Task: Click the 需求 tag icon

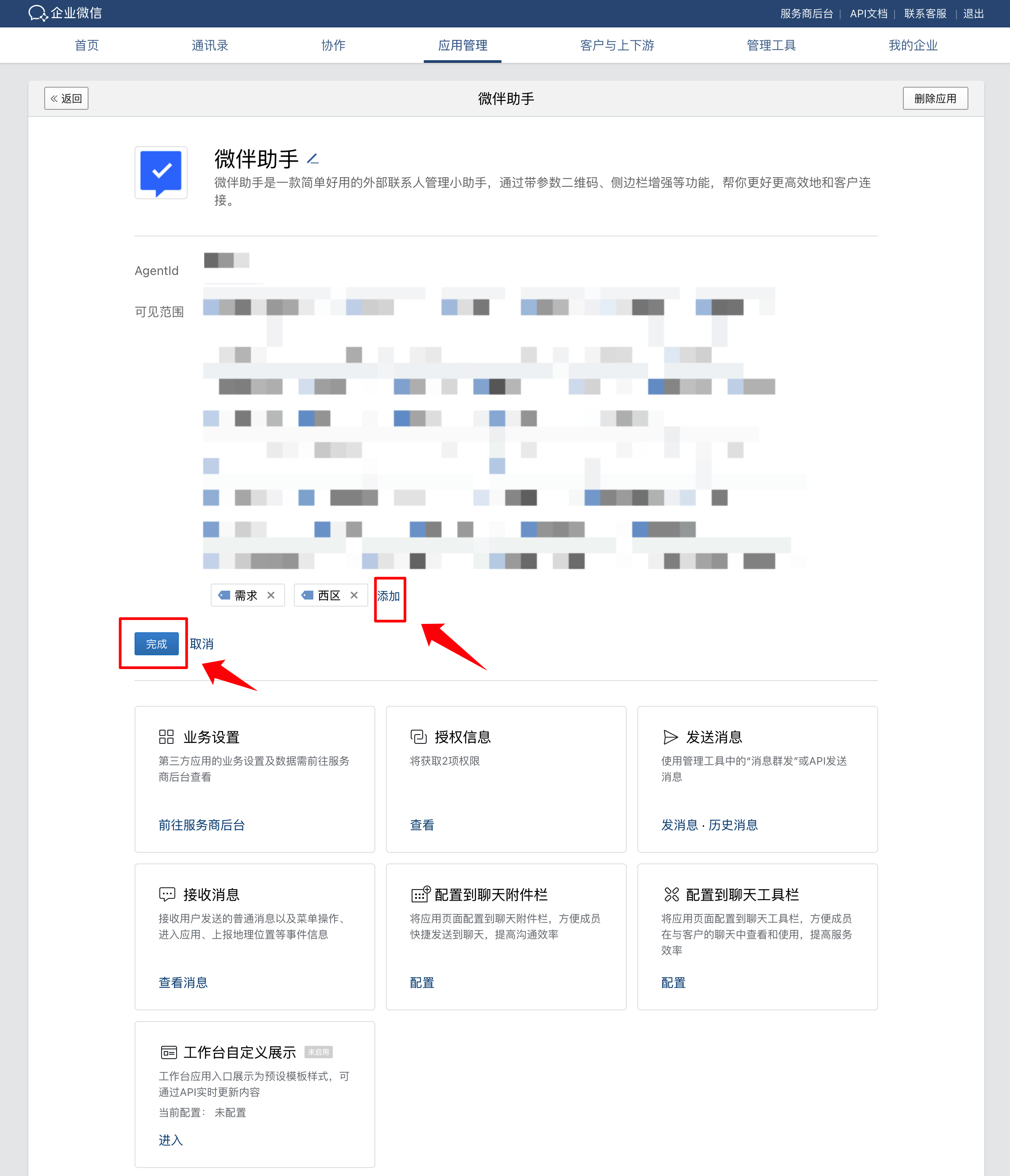Action: pos(224,596)
